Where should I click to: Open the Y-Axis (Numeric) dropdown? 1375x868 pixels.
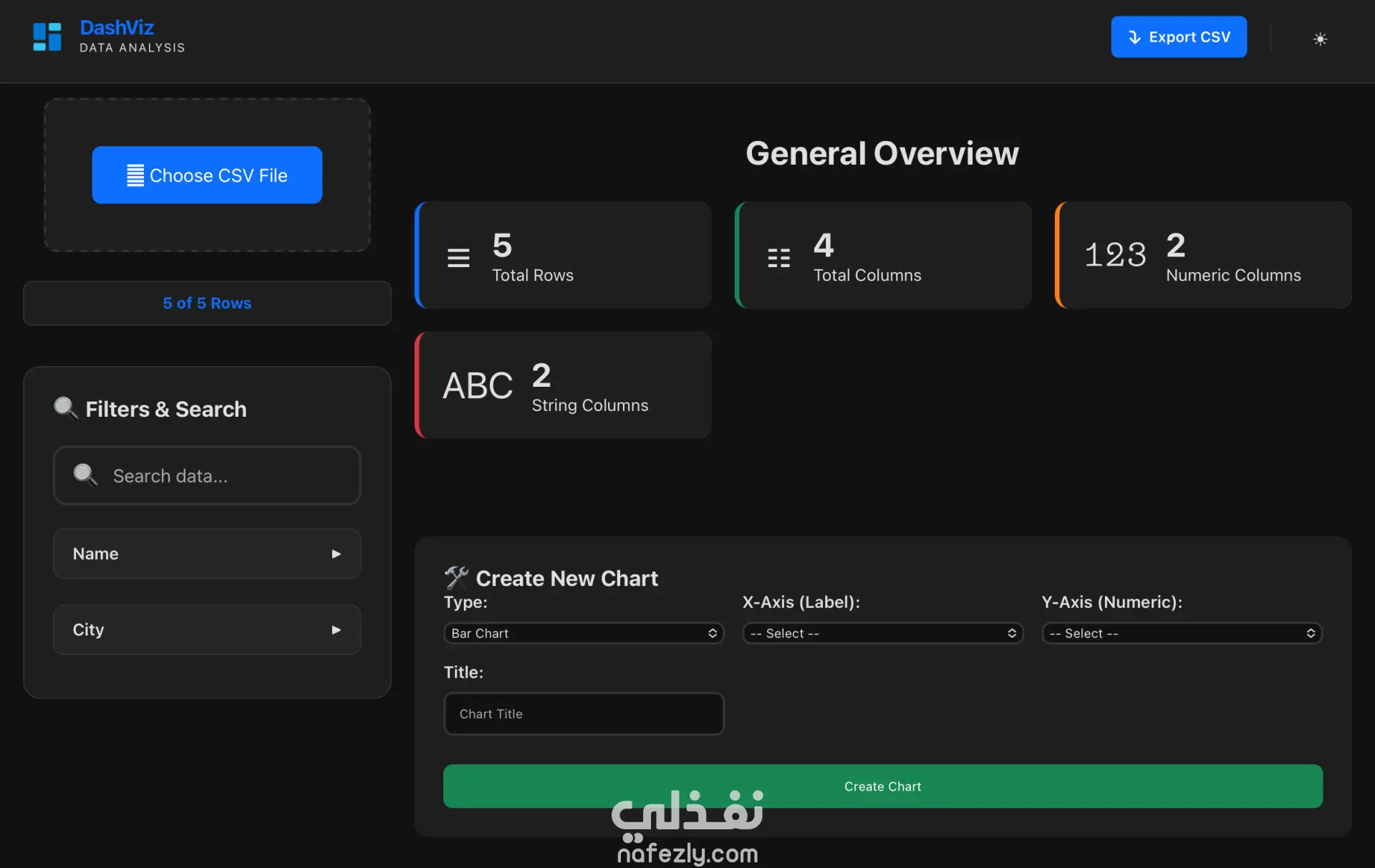pos(1182,633)
